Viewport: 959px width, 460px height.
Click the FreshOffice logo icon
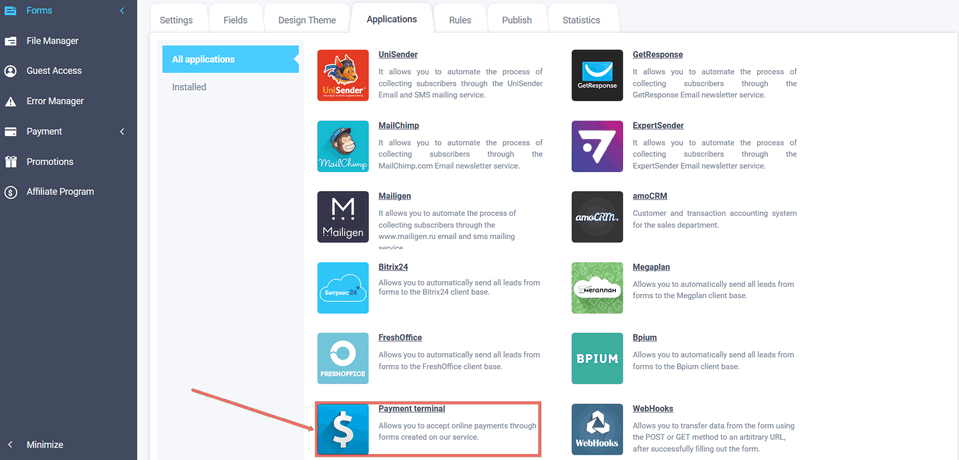pyautogui.click(x=343, y=358)
